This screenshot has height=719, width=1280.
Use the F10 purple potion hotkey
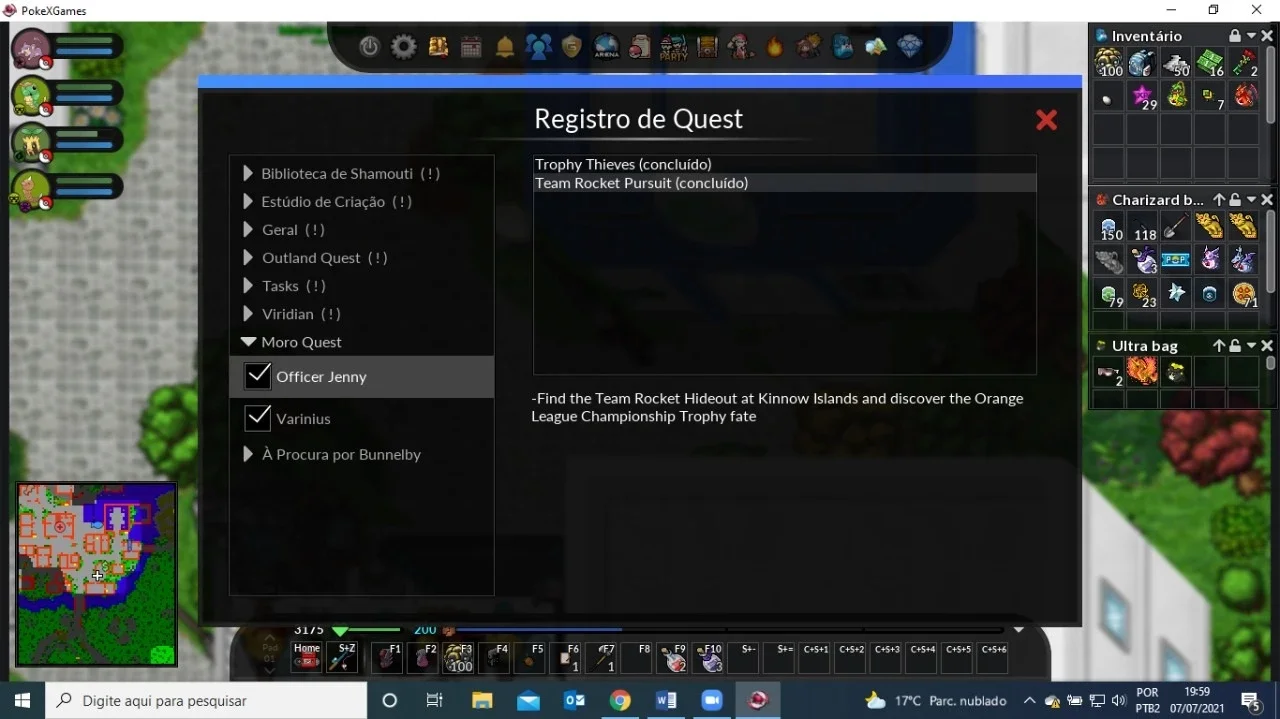click(x=709, y=657)
